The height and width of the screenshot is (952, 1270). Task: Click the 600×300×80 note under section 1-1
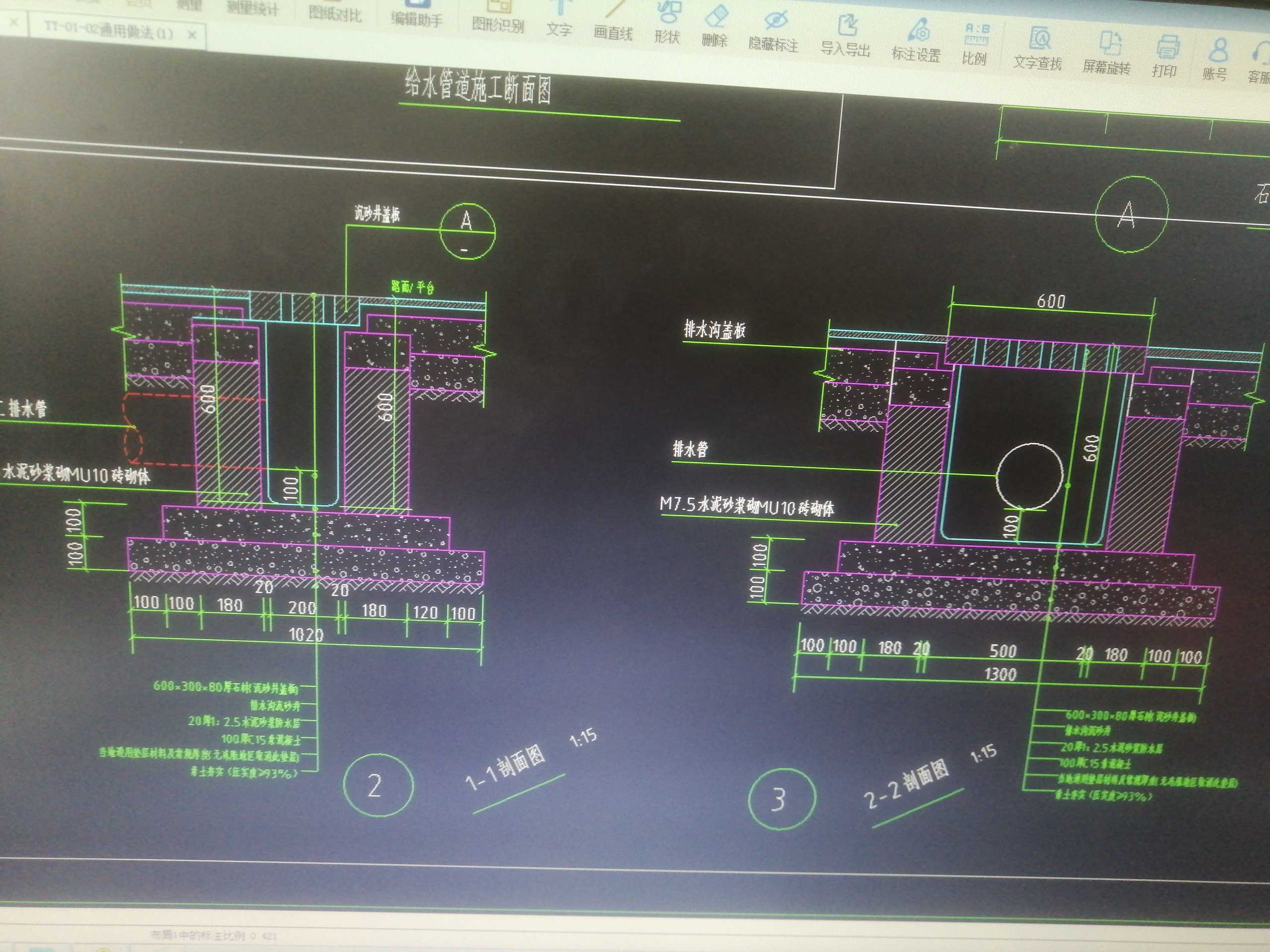226,687
